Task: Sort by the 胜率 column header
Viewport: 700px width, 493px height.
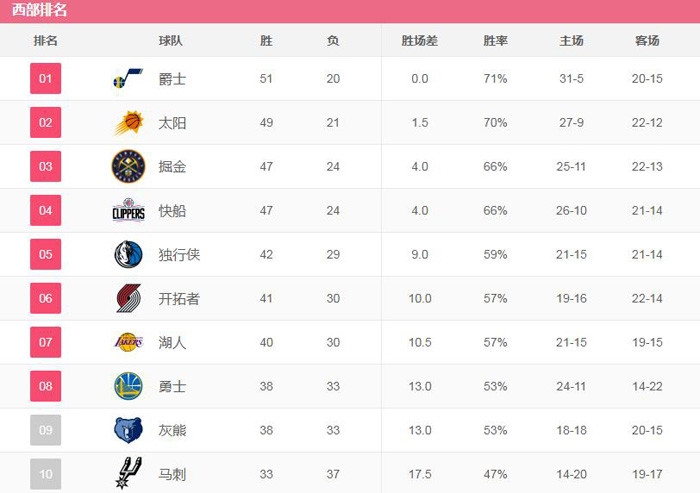Action: coord(495,41)
